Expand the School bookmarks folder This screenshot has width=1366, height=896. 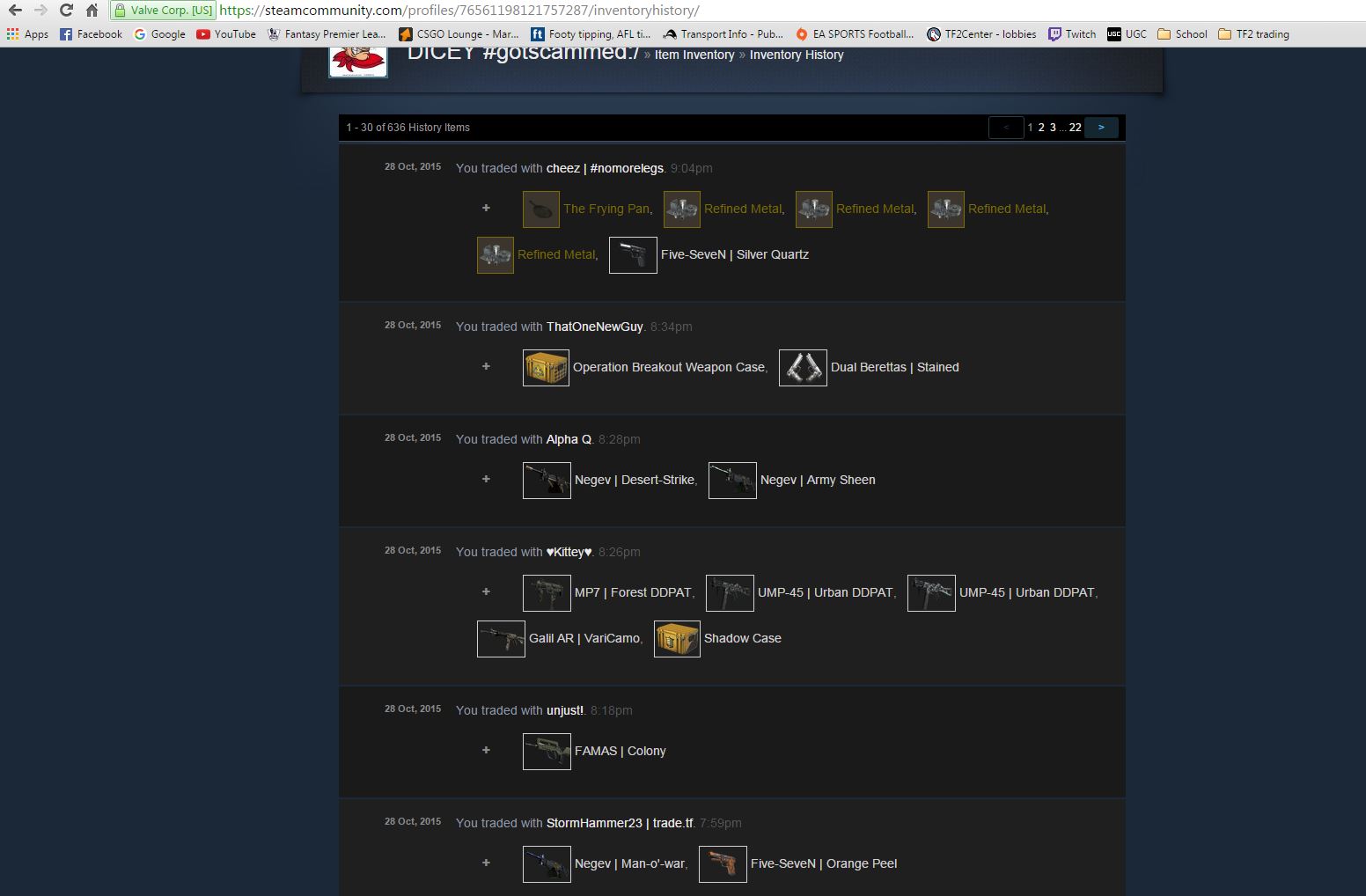pos(1182,34)
